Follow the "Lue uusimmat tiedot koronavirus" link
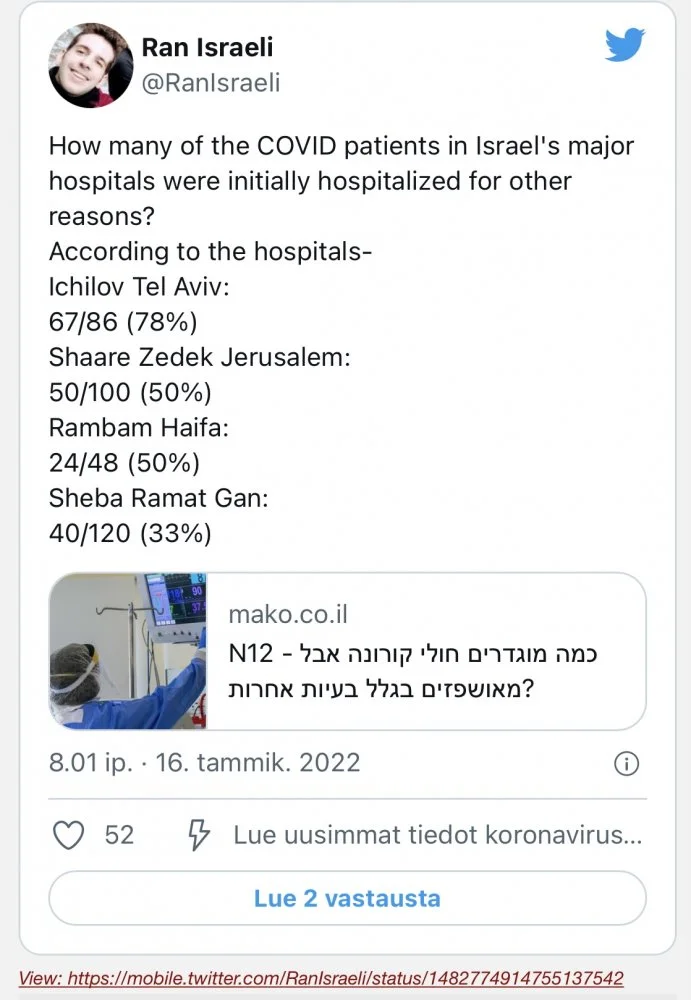This screenshot has height=1000, width=691. (438, 835)
